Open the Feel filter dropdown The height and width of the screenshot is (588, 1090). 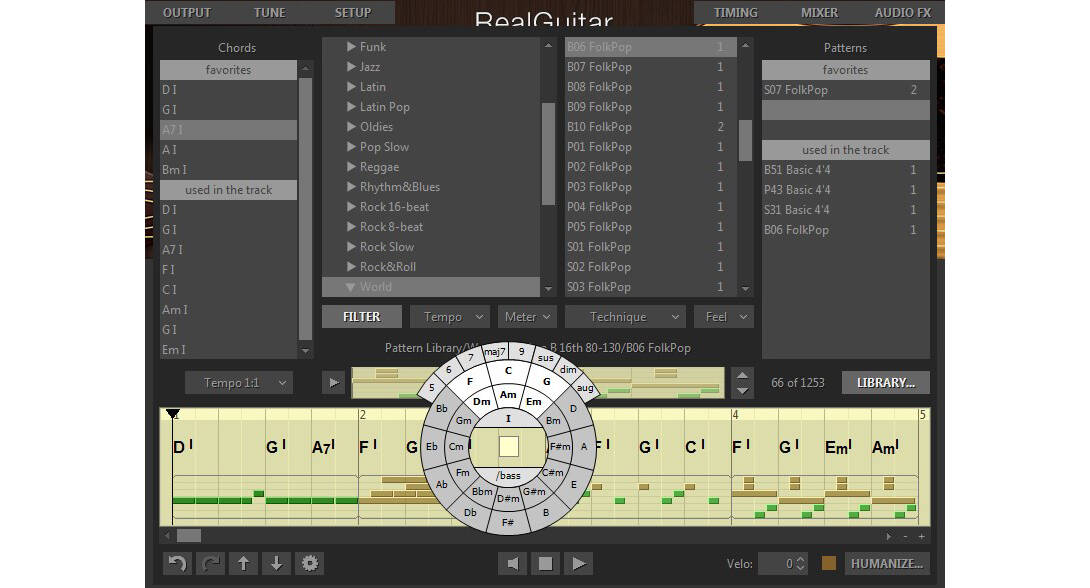click(x=724, y=317)
